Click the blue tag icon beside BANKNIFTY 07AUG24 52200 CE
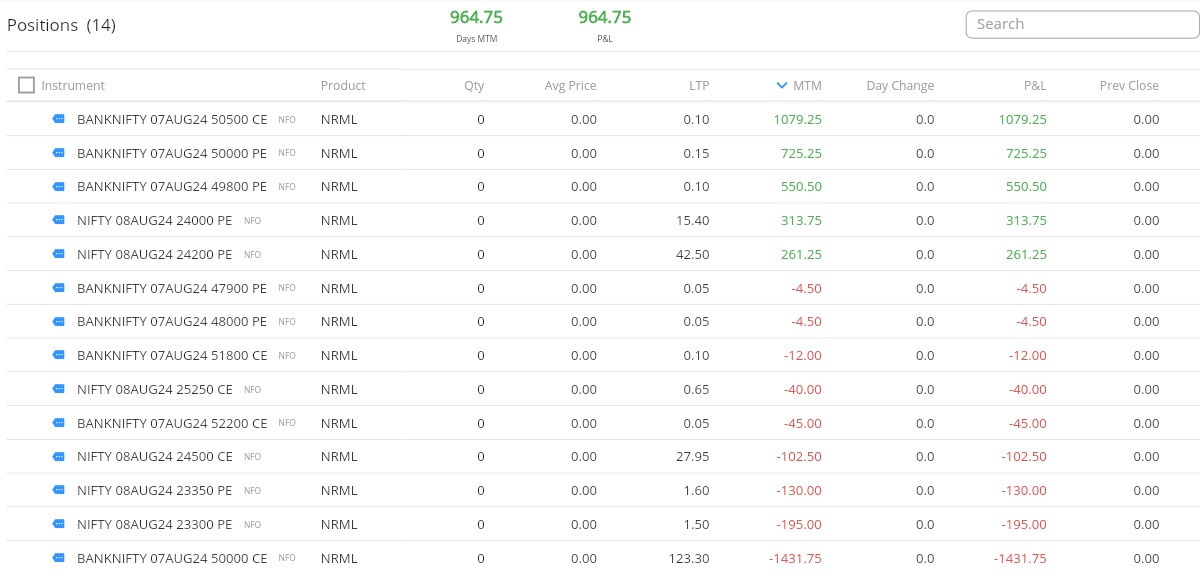Image resolution: width=1200 pixels, height=583 pixels. pyautogui.click(x=58, y=423)
